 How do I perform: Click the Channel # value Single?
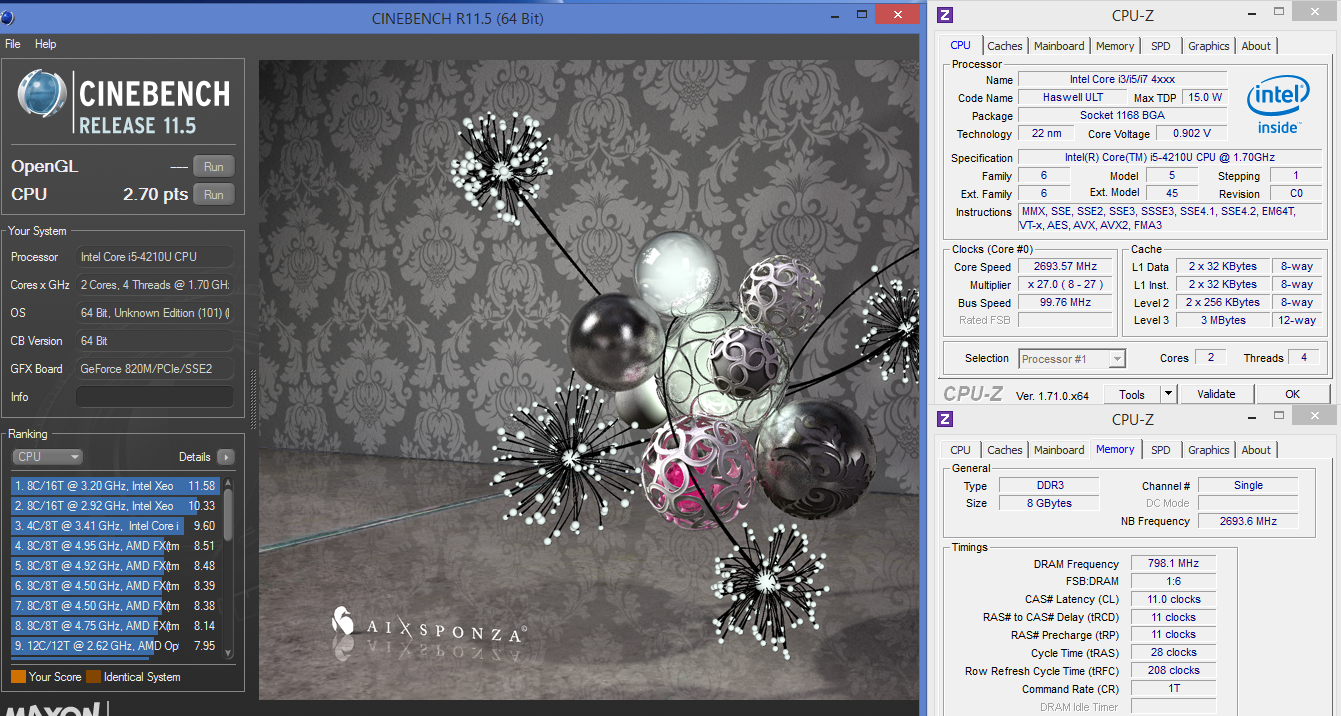1248,485
